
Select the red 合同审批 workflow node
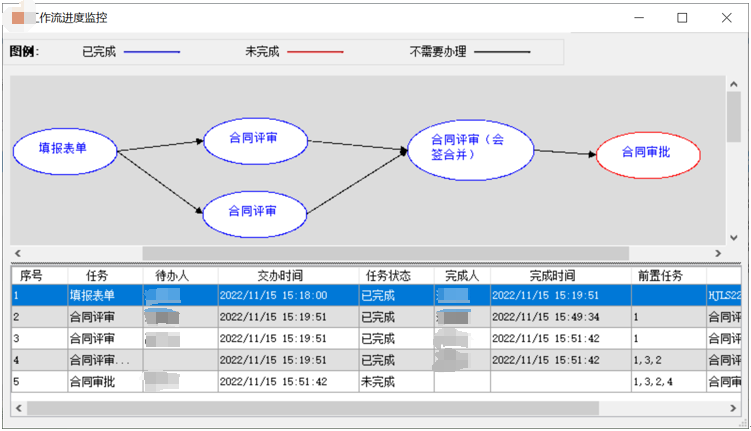tap(648, 153)
